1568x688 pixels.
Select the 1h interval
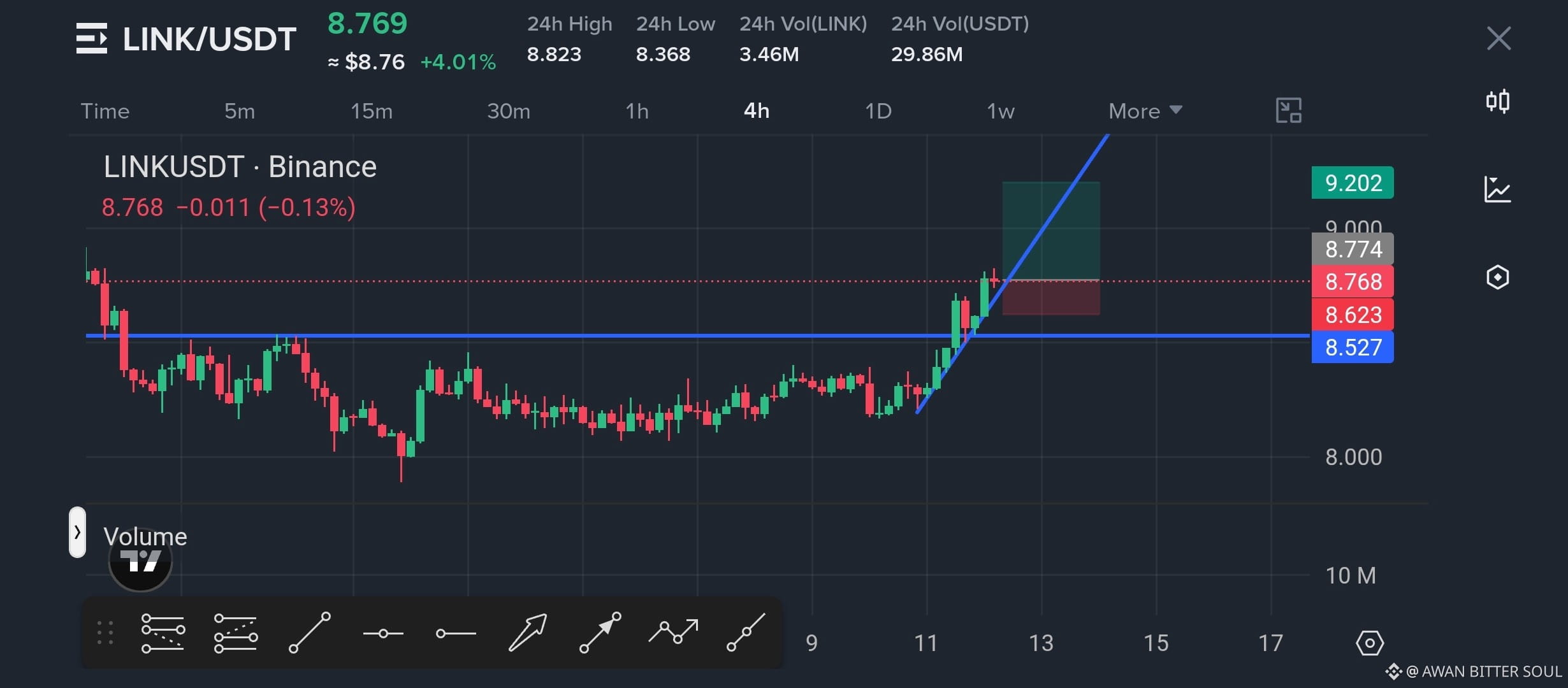(637, 111)
